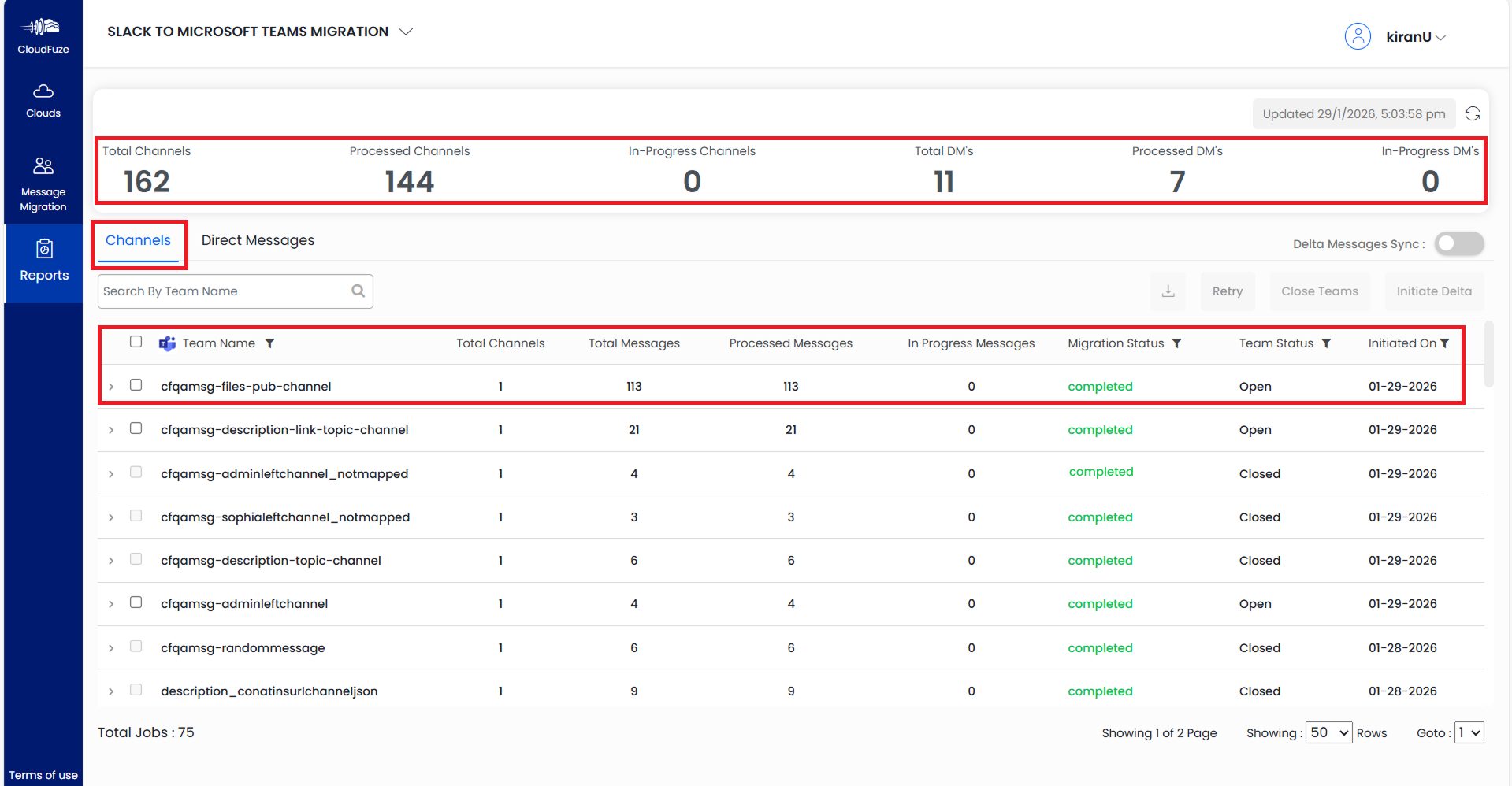Click the search magnifier icon
This screenshot has height=786, width=1512.
tap(358, 291)
